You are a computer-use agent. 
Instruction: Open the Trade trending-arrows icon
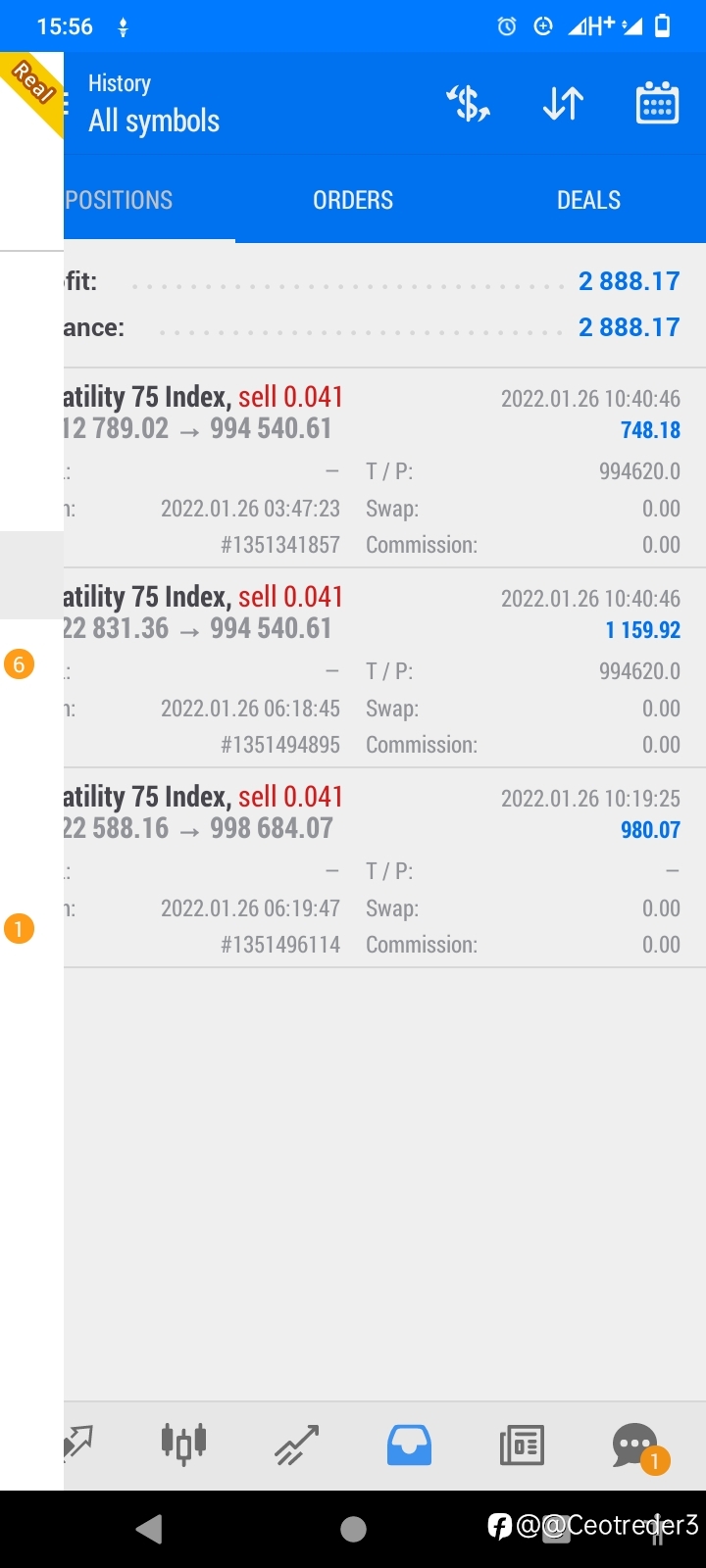296,1445
